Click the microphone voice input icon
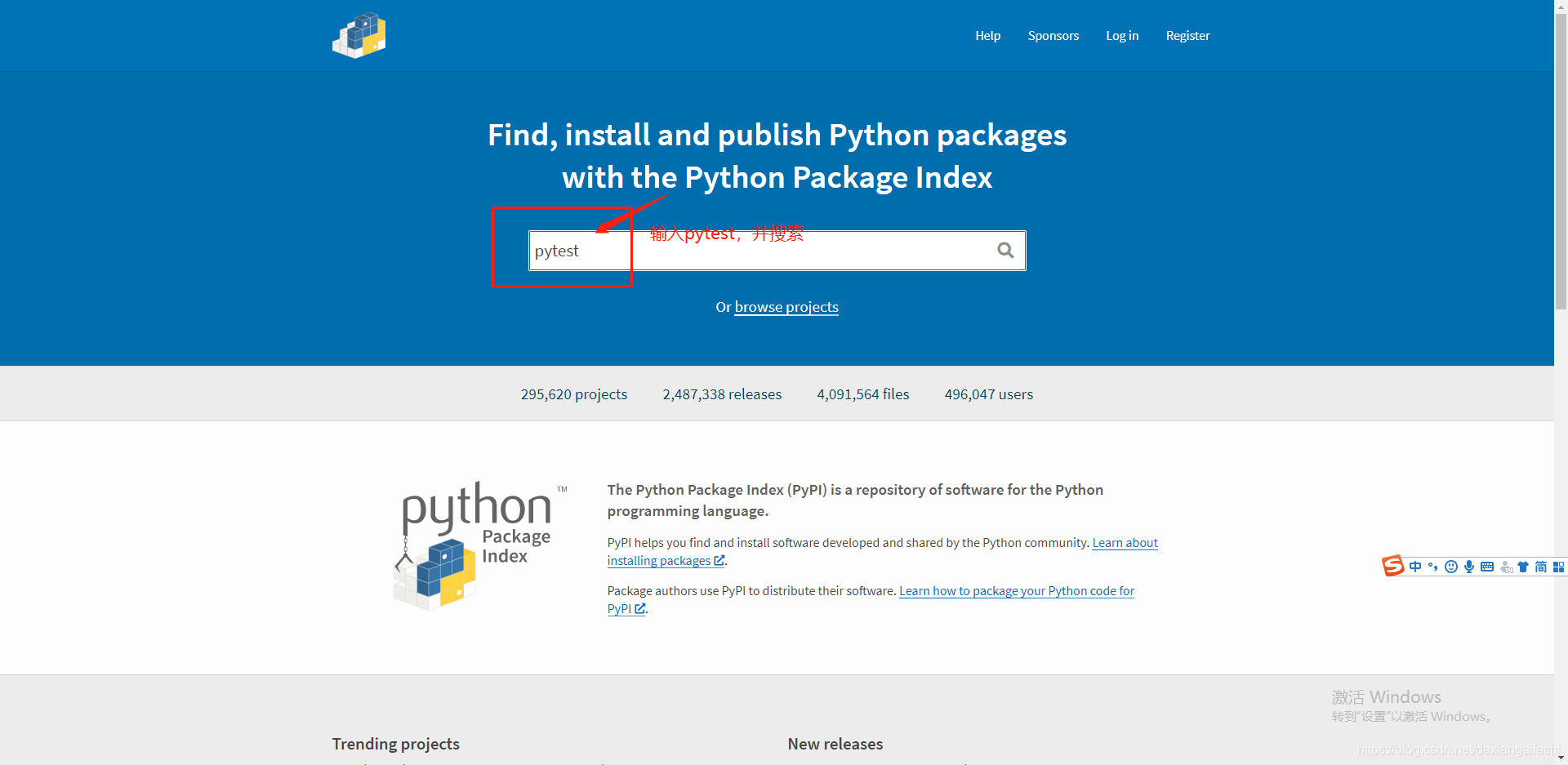The image size is (1568, 765). tap(1469, 567)
